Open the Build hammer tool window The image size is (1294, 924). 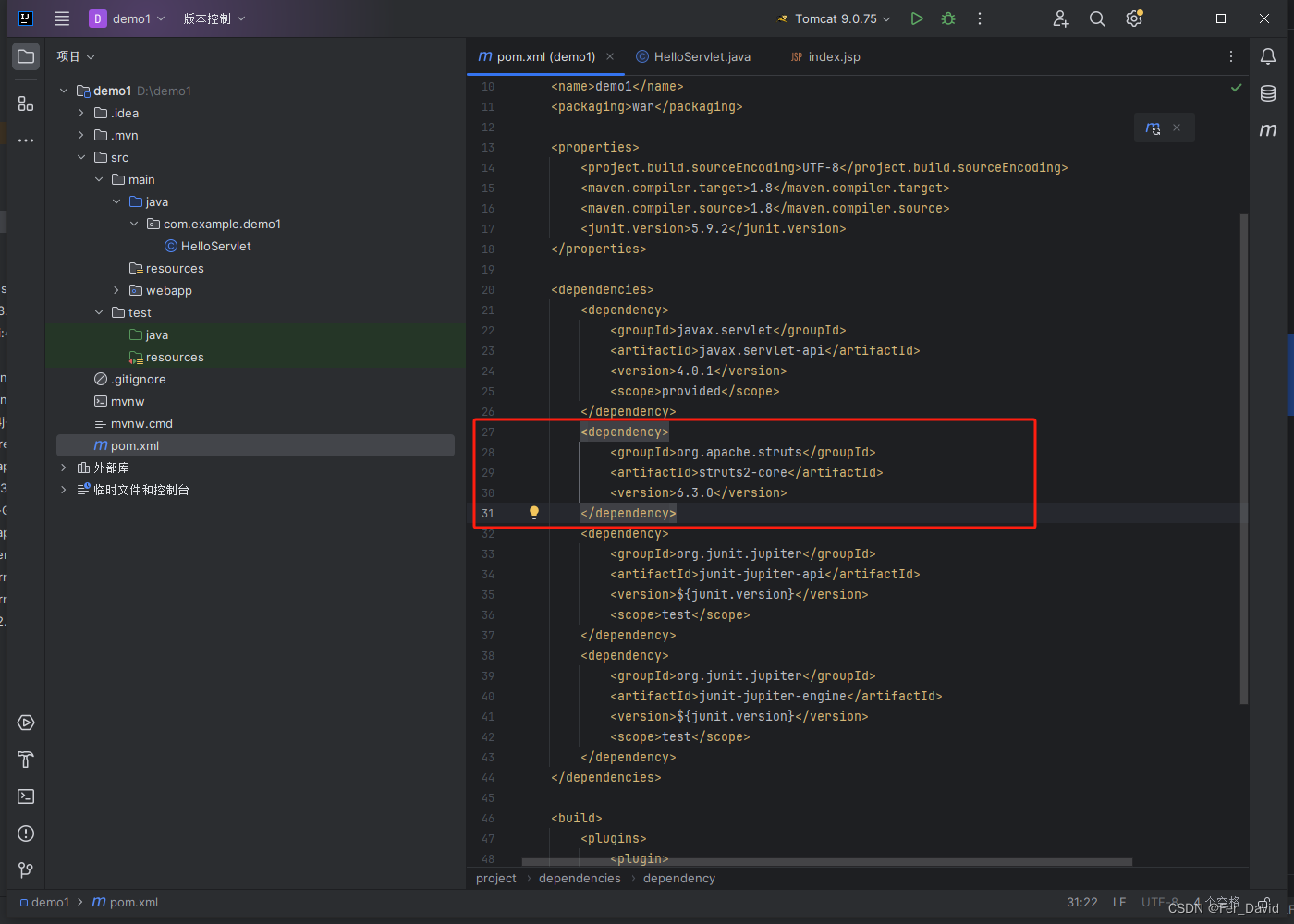point(26,760)
